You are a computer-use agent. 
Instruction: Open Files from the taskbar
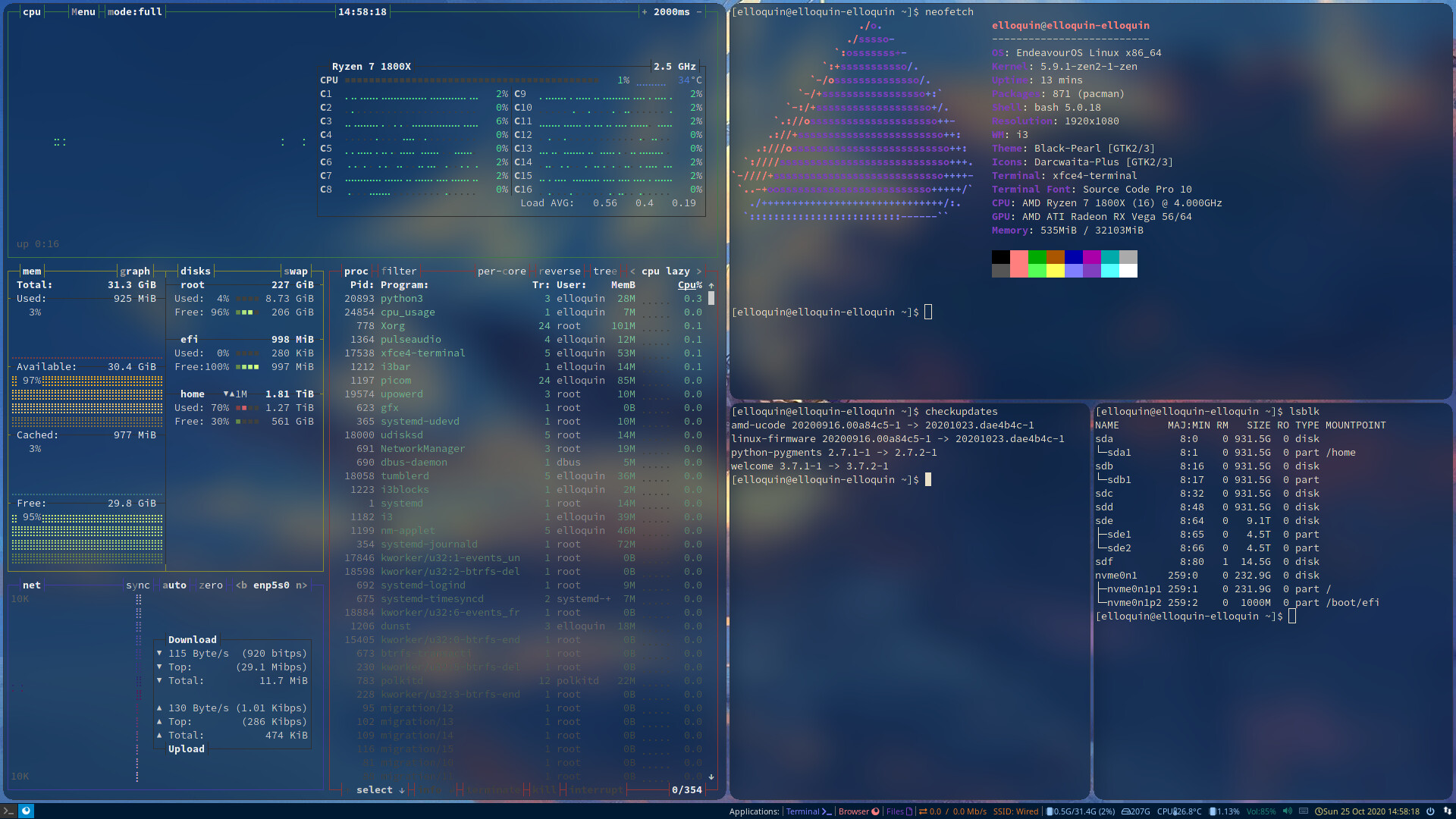(x=895, y=811)
